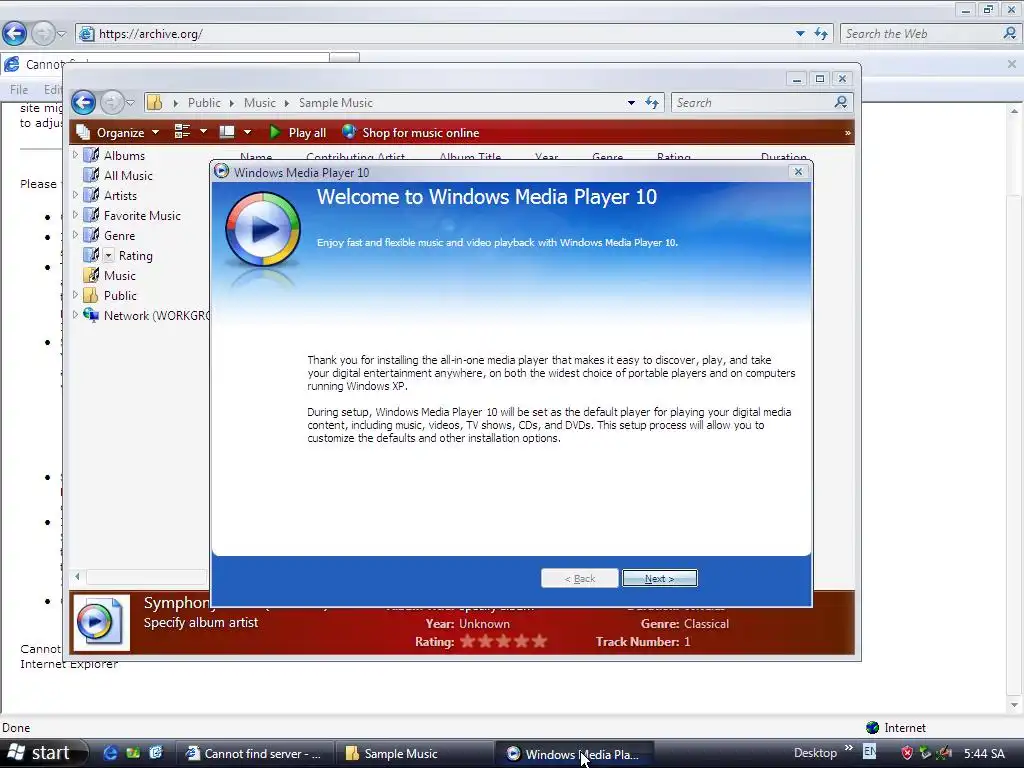Click search magnifier icon in explorer
Screen dimensions: 1024x768
pos(840,102)
